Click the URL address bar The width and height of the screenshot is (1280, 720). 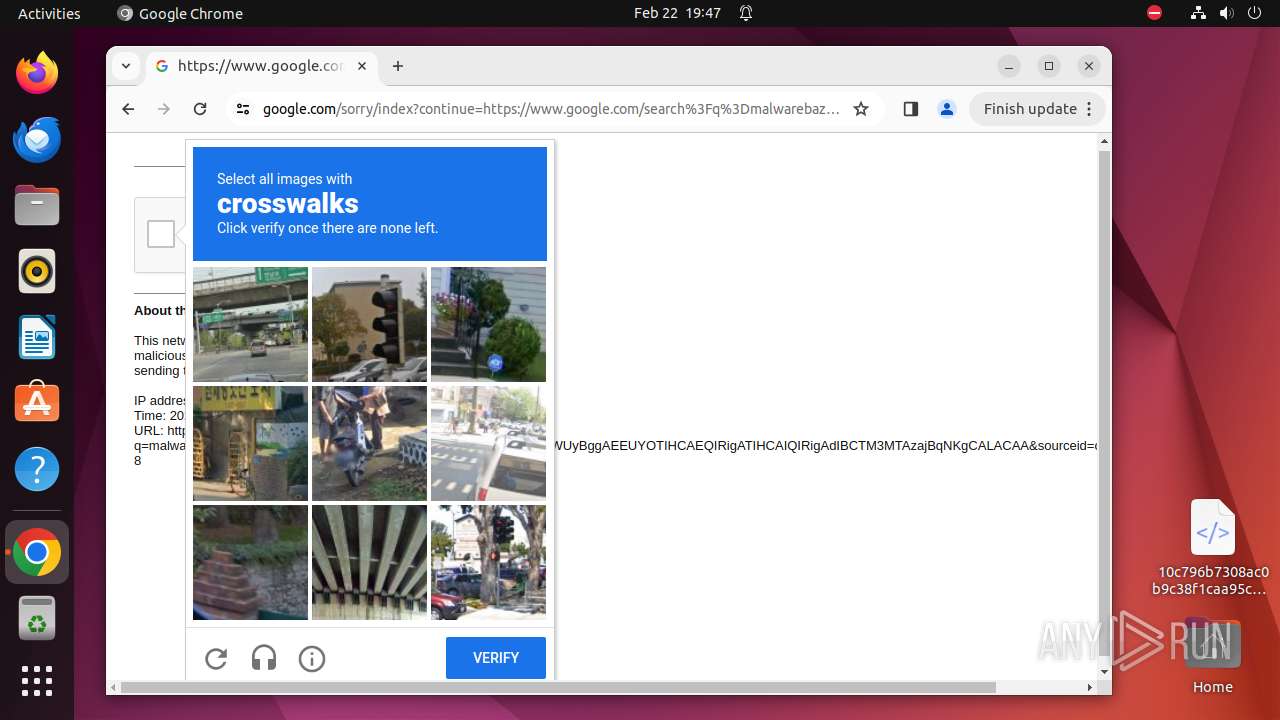[550, 109]
